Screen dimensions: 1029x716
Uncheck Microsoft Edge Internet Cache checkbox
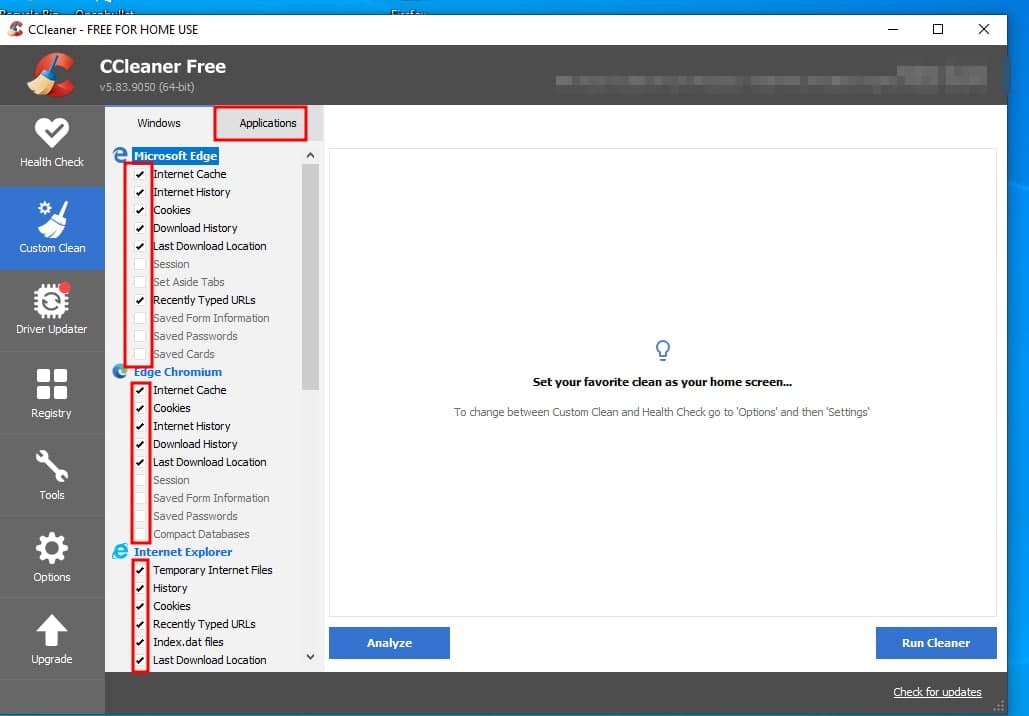click(x=140, y=174)
